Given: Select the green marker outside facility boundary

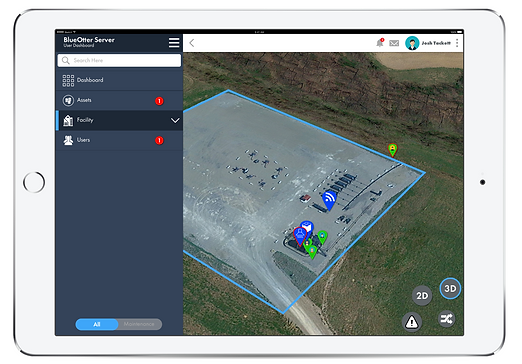Looking at the screenshot, I should coord(393,150).
